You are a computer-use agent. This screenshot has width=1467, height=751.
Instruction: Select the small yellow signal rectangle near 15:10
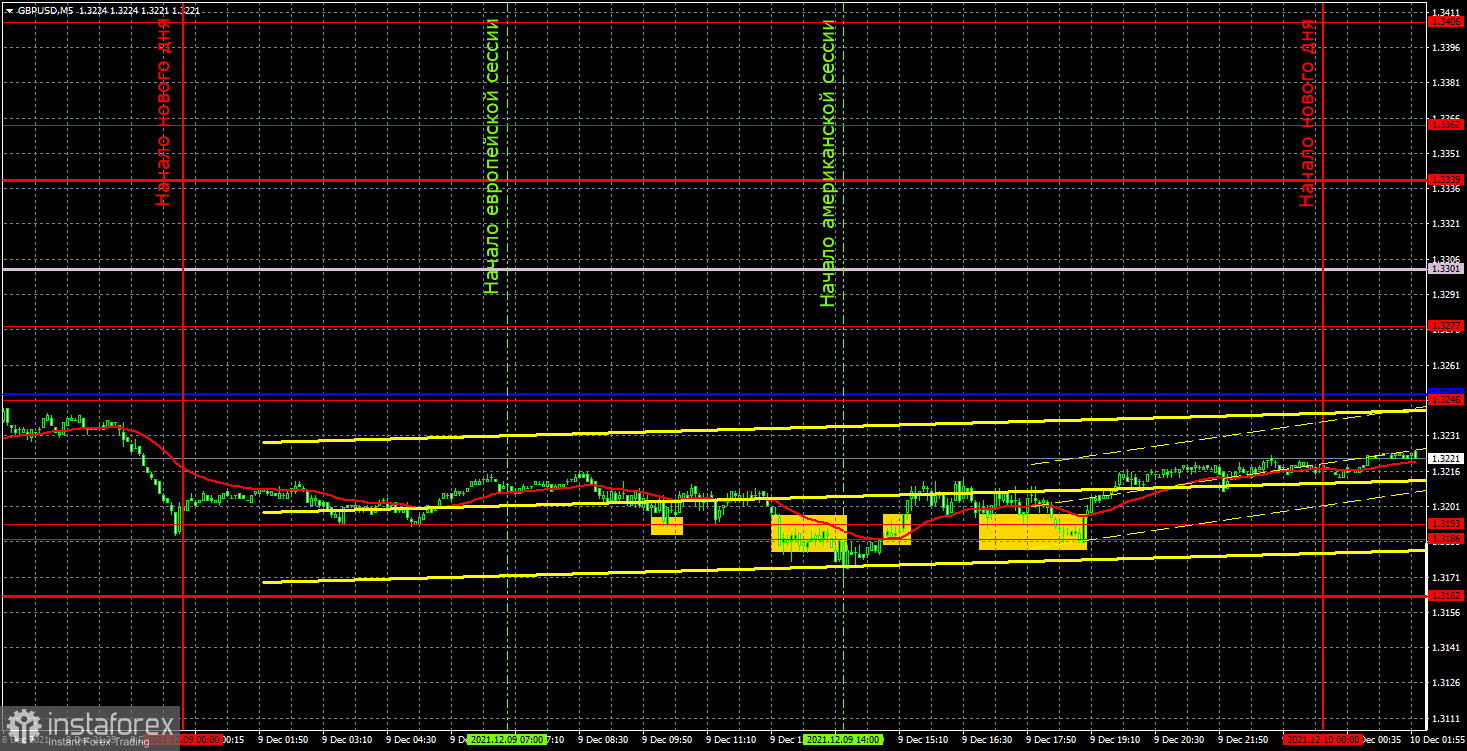click(897, 529)
